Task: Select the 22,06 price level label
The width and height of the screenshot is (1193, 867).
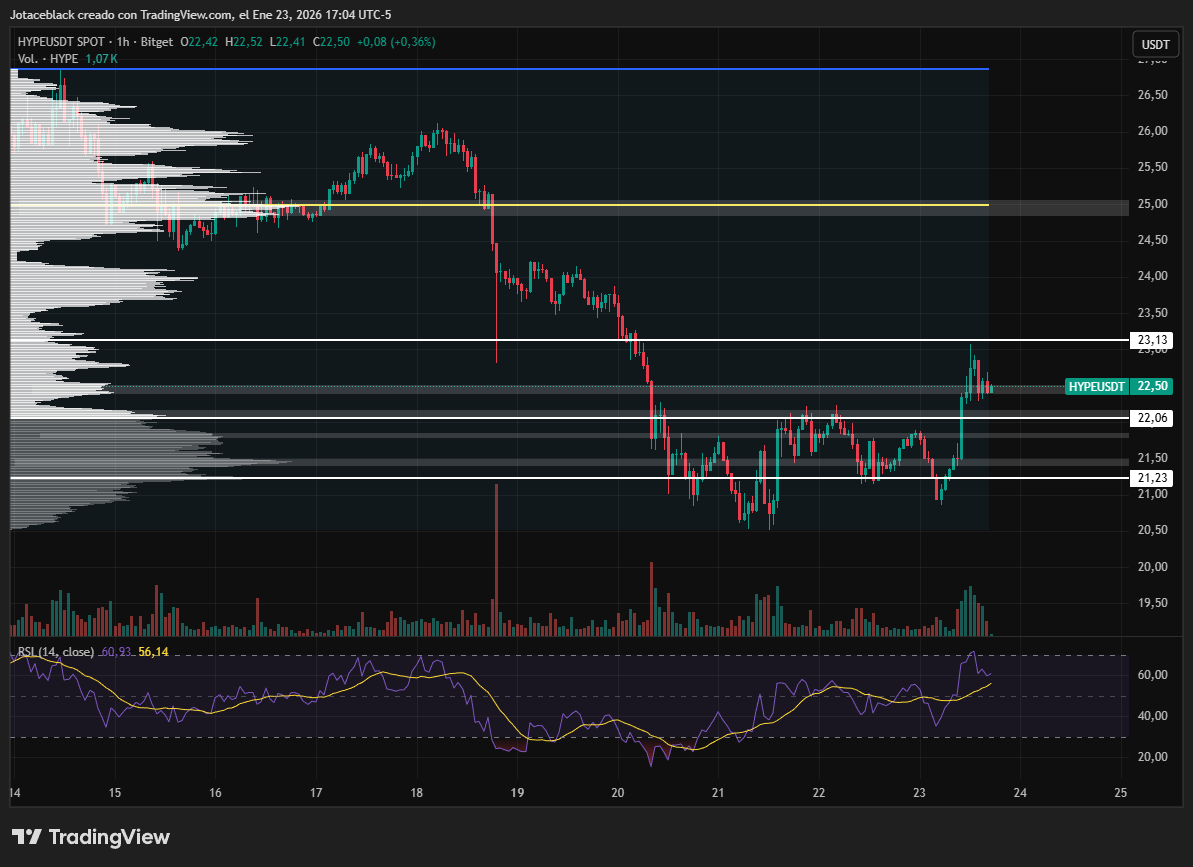Action: 1153,418
